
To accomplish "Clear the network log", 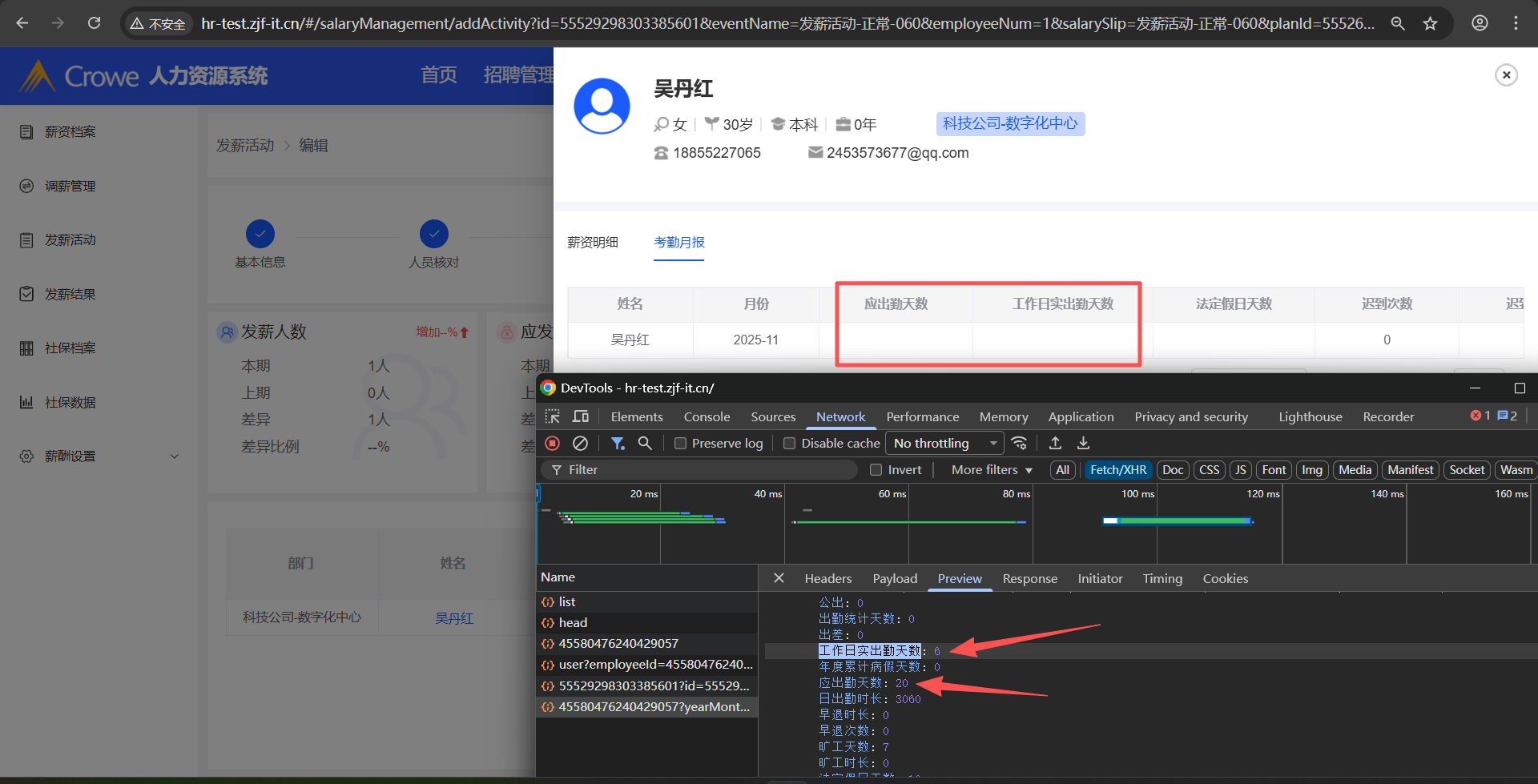I will (581, 443).
